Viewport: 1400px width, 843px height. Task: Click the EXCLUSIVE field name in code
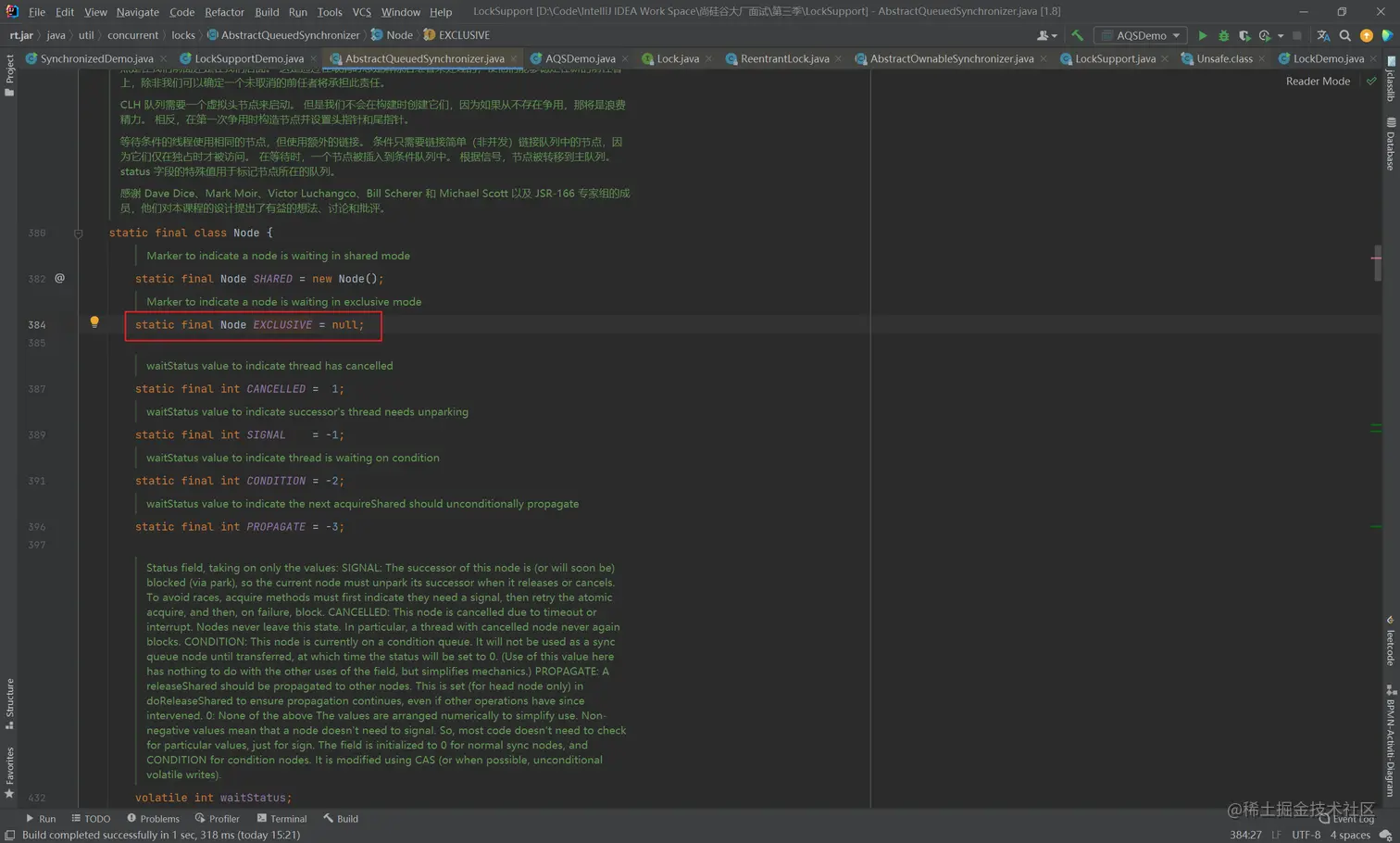tap(282, 325)
